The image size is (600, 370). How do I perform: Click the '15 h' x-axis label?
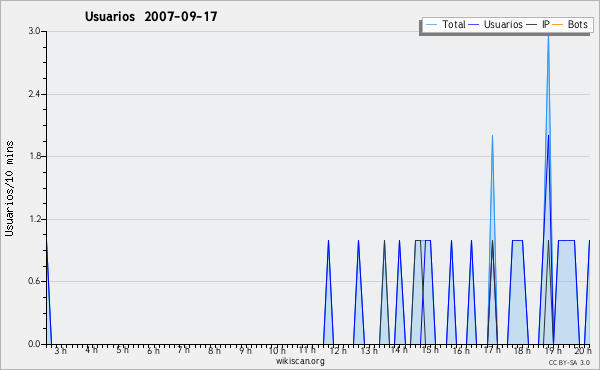(430, 350)
